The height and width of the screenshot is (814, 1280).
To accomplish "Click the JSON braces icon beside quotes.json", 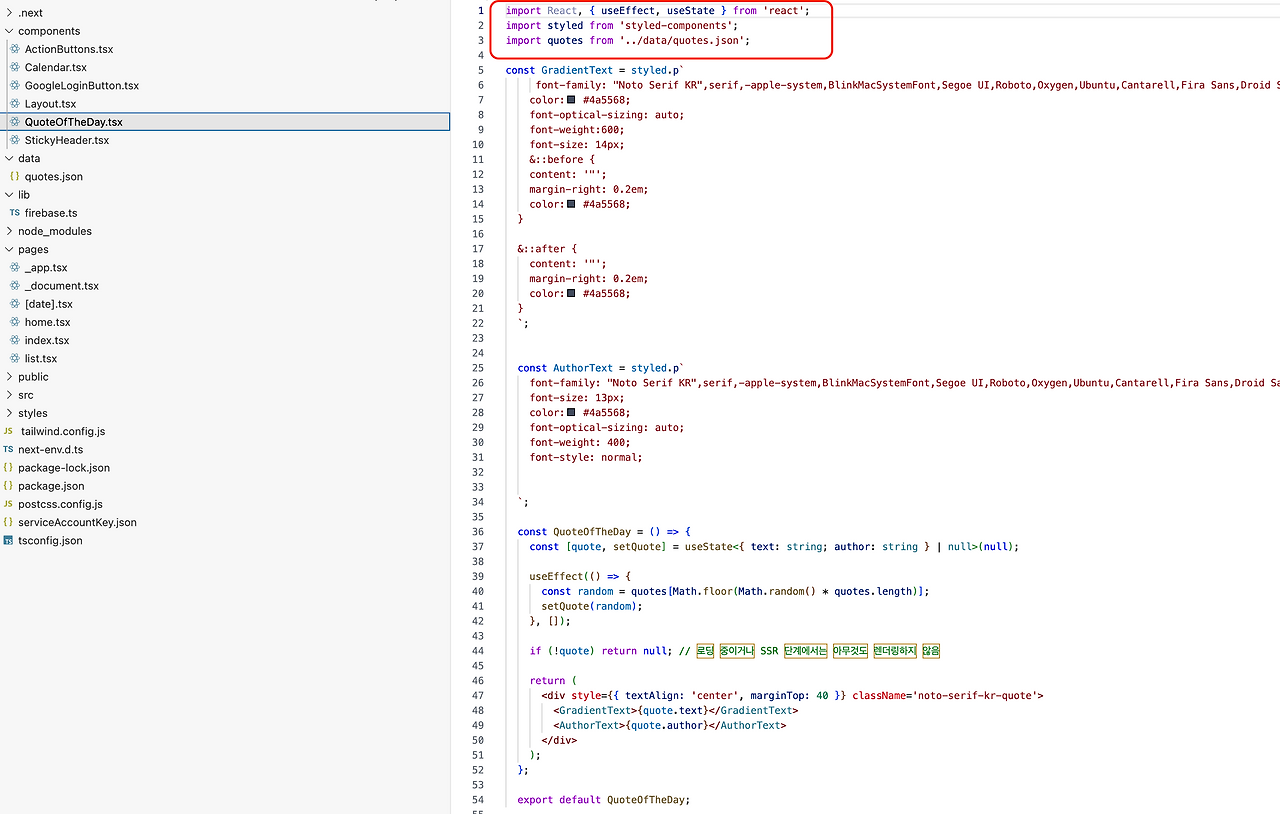I will point(15,176).
